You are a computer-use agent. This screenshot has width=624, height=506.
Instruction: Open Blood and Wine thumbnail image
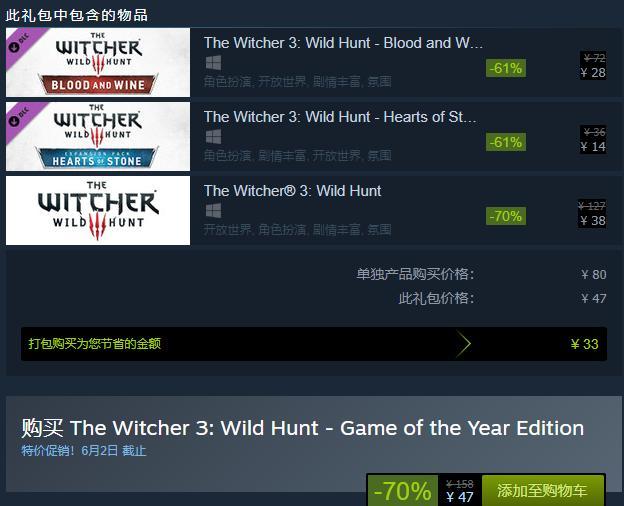coord(98,63)
